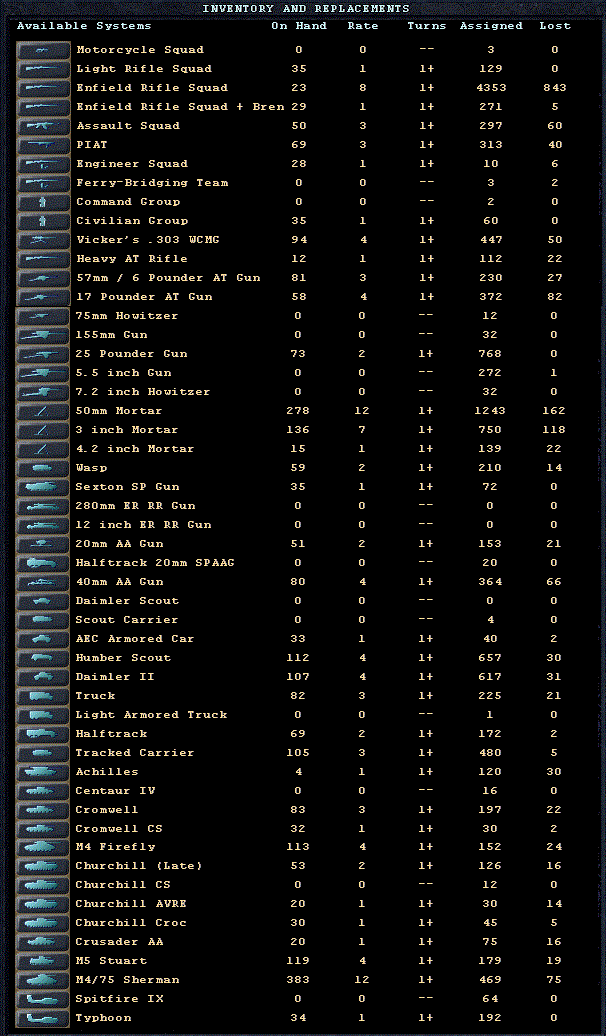Click the Rate column header
Image resolution: width=606 pixels, height=1036 pixels.
point(363,26)
